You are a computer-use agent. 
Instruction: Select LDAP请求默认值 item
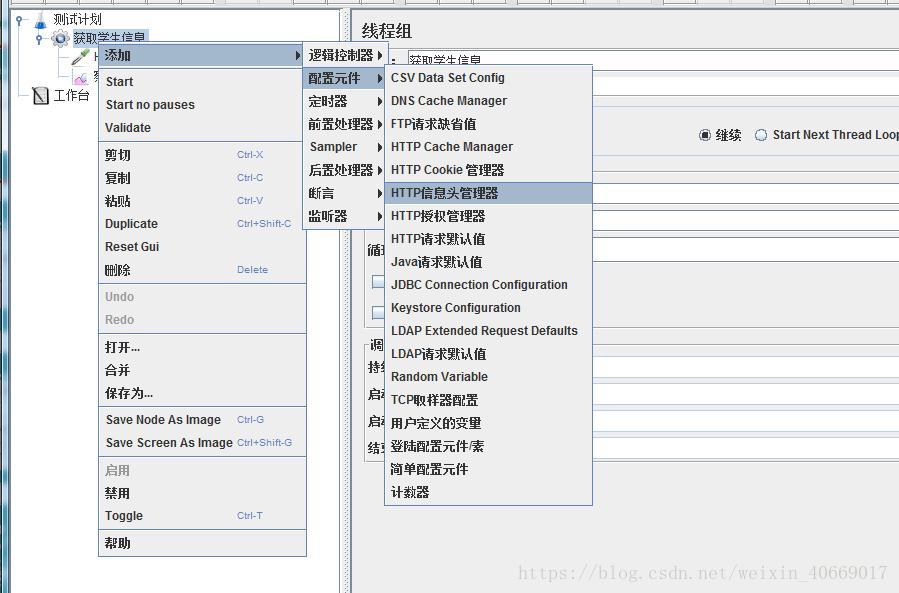click(x=488, y=354)
